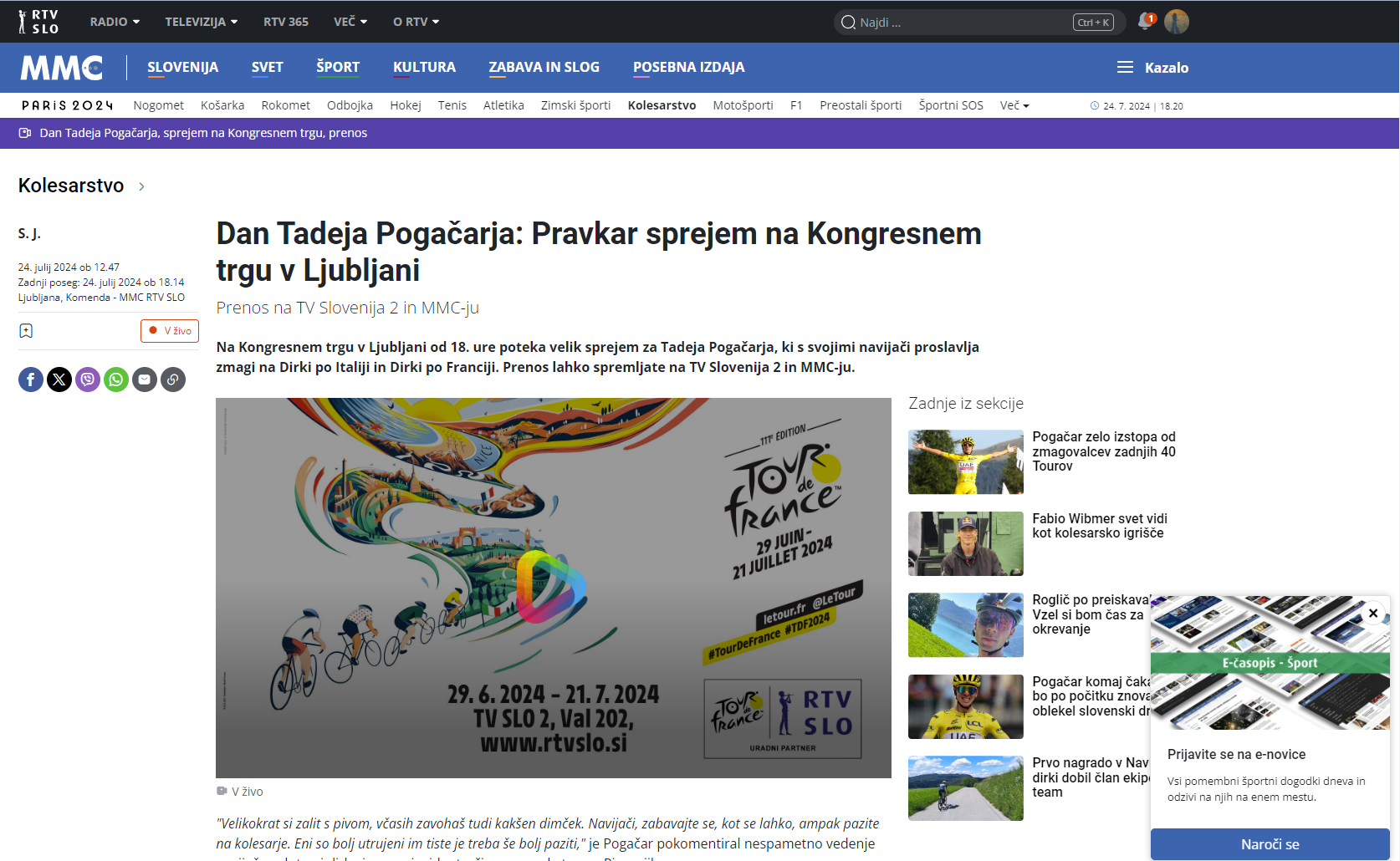Screen dimensions: 1400x861
Task: Open the Več sports submenu
Action: [1014, 105]
